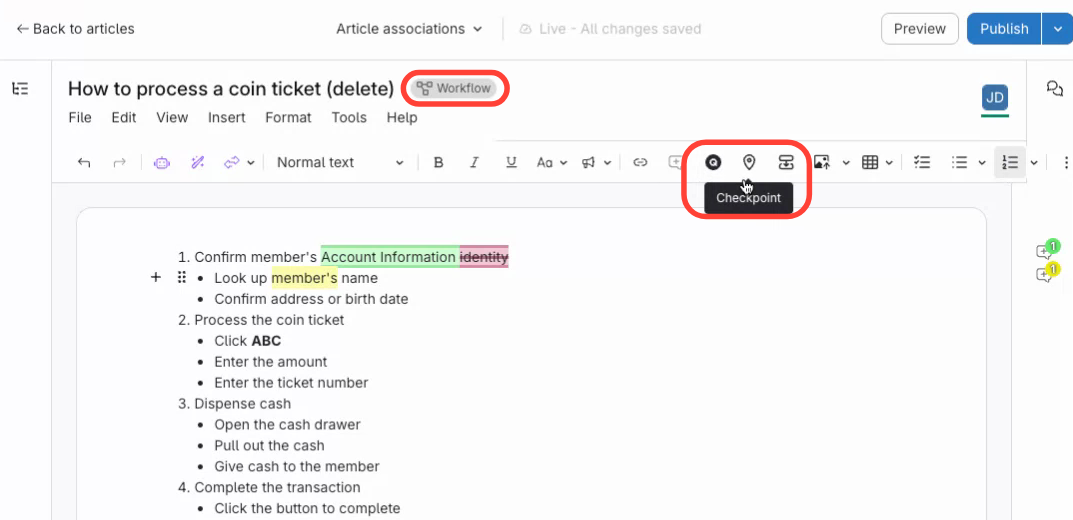
Task: Click the purple AI robot icon
Action: (x=161, y=162)
